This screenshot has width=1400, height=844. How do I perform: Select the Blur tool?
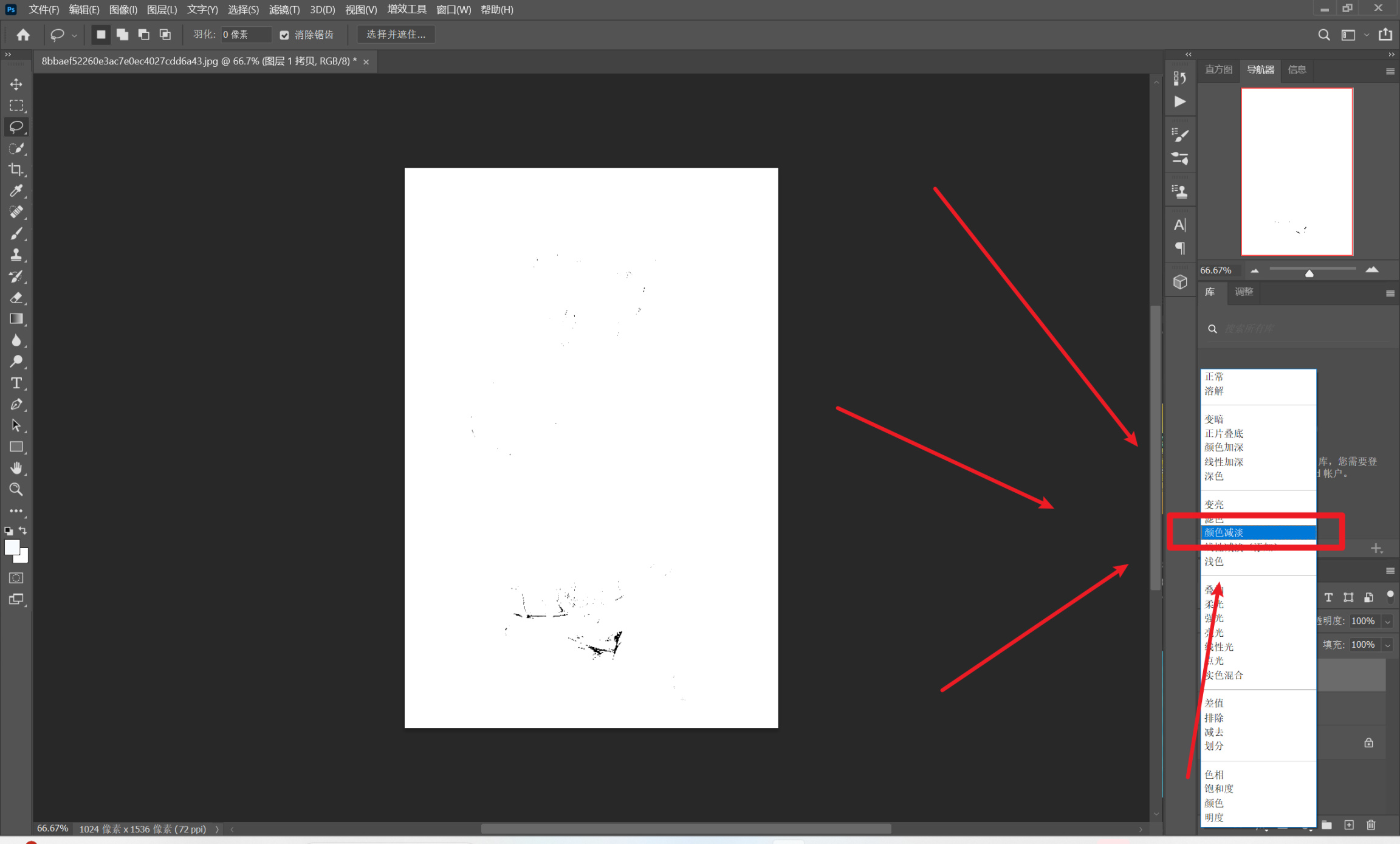coord(16,340)
